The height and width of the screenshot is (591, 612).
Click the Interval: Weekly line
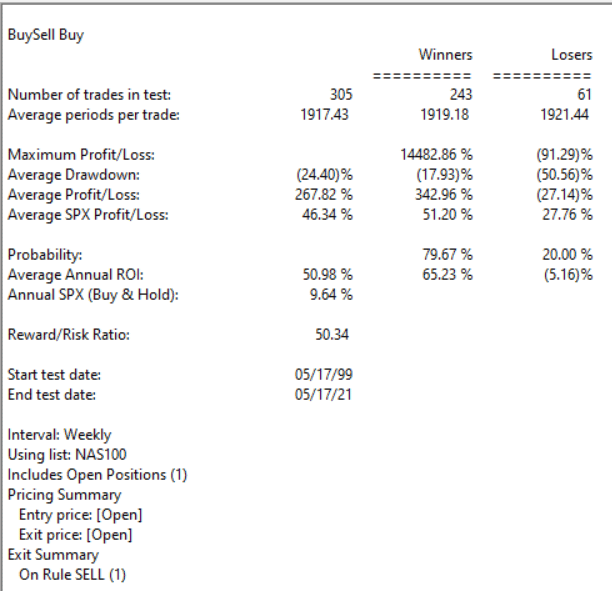(x=60, y=435)
